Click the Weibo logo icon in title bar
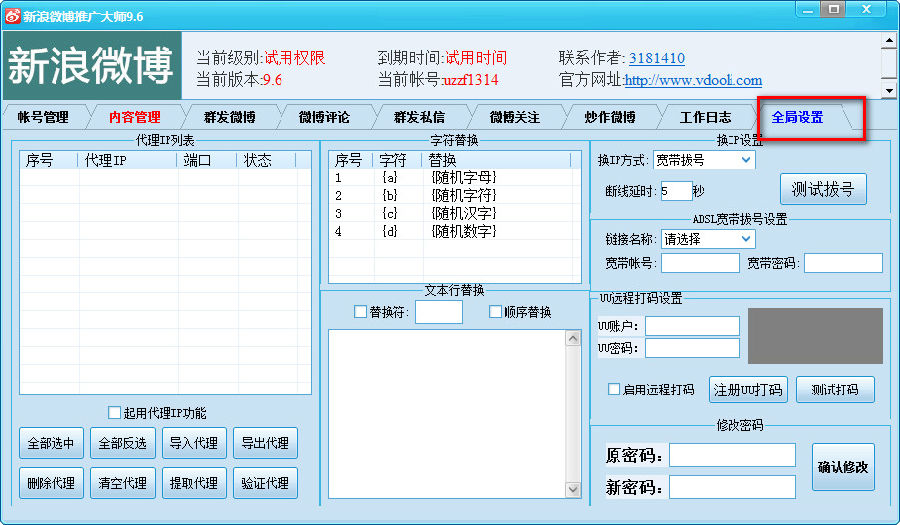Viewport: 900px width, 525px height. pyautogui.click(x=12, y=16)
